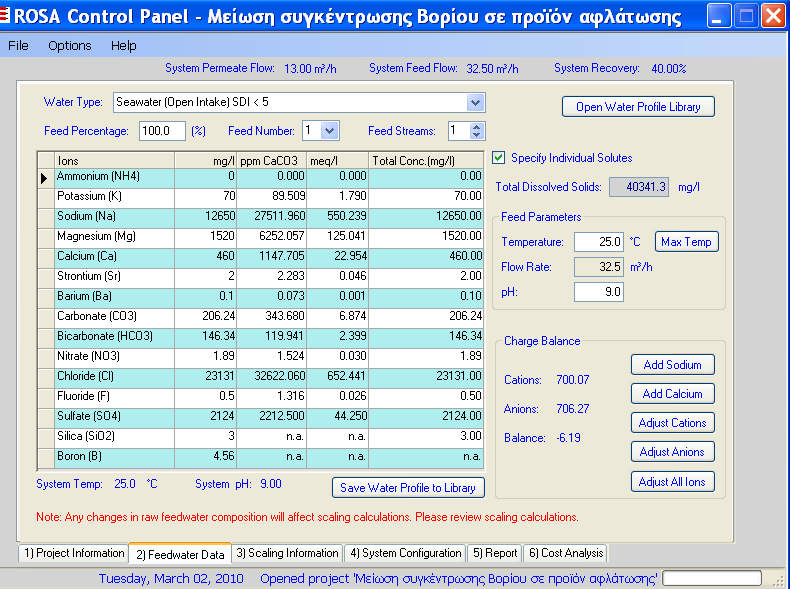Switch to Feedwater Data tab
Screen dimensions: 790x589
coord(180,554)
